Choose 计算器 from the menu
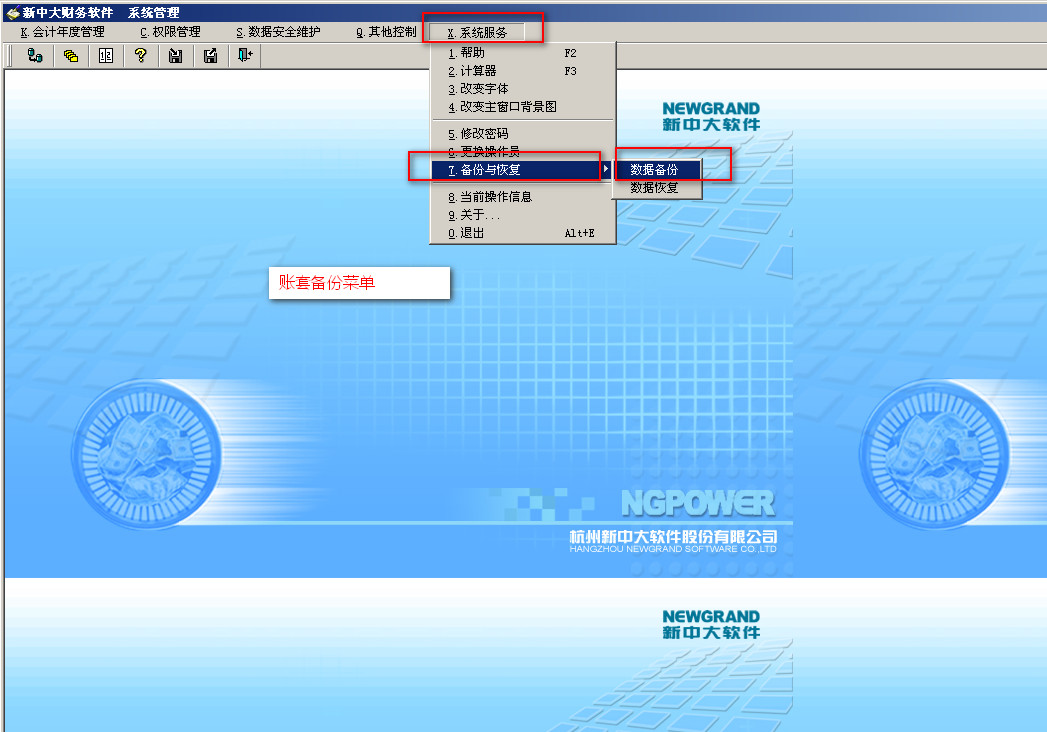 (x=478, y=71)
